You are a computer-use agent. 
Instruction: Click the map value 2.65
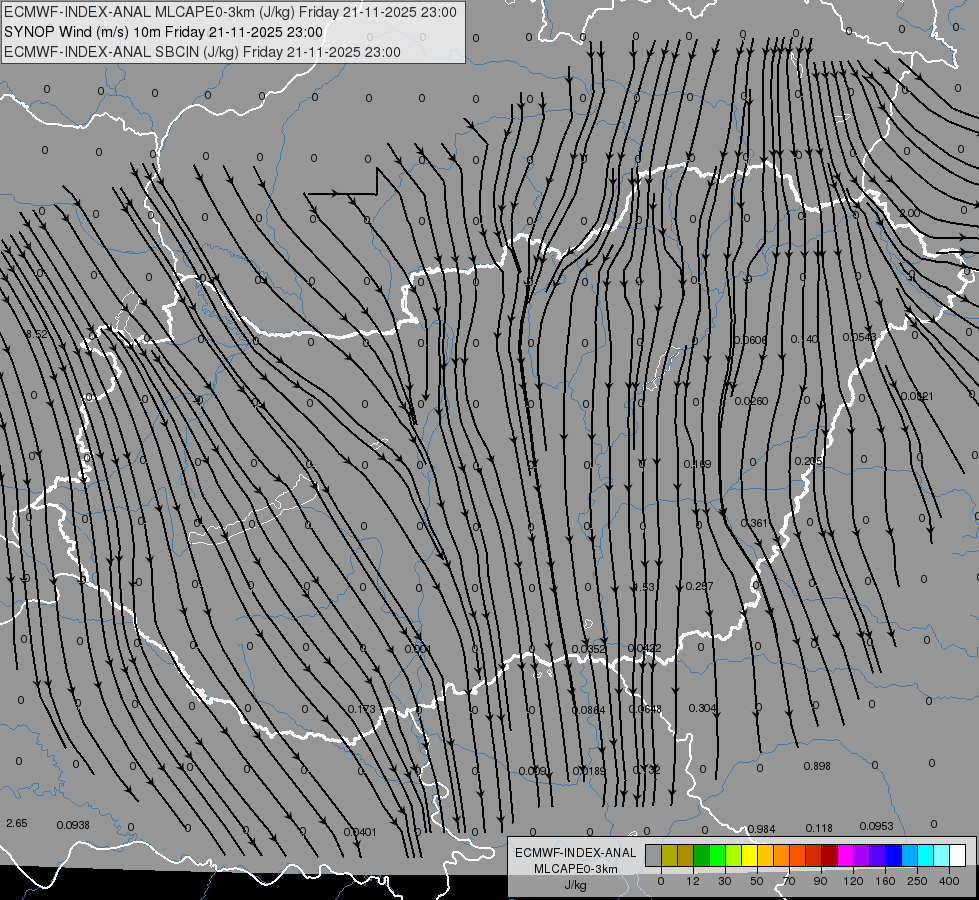point(17,823)
